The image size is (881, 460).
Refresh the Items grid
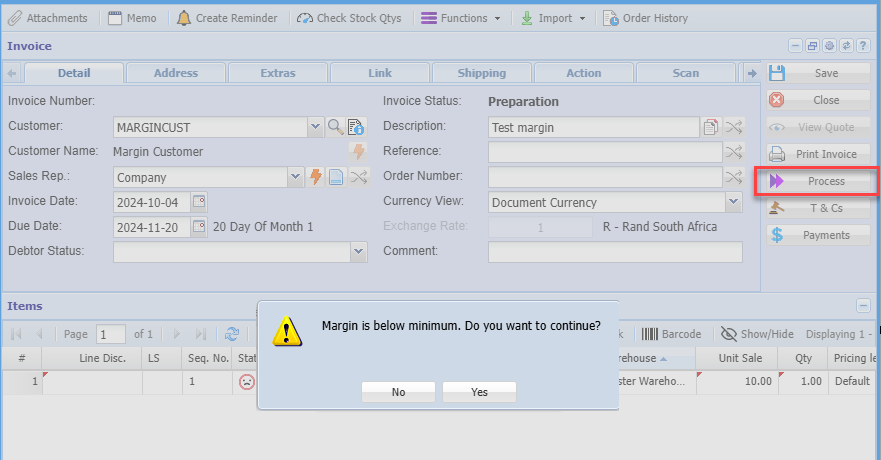pyautogui.click(x=232, y=334)
